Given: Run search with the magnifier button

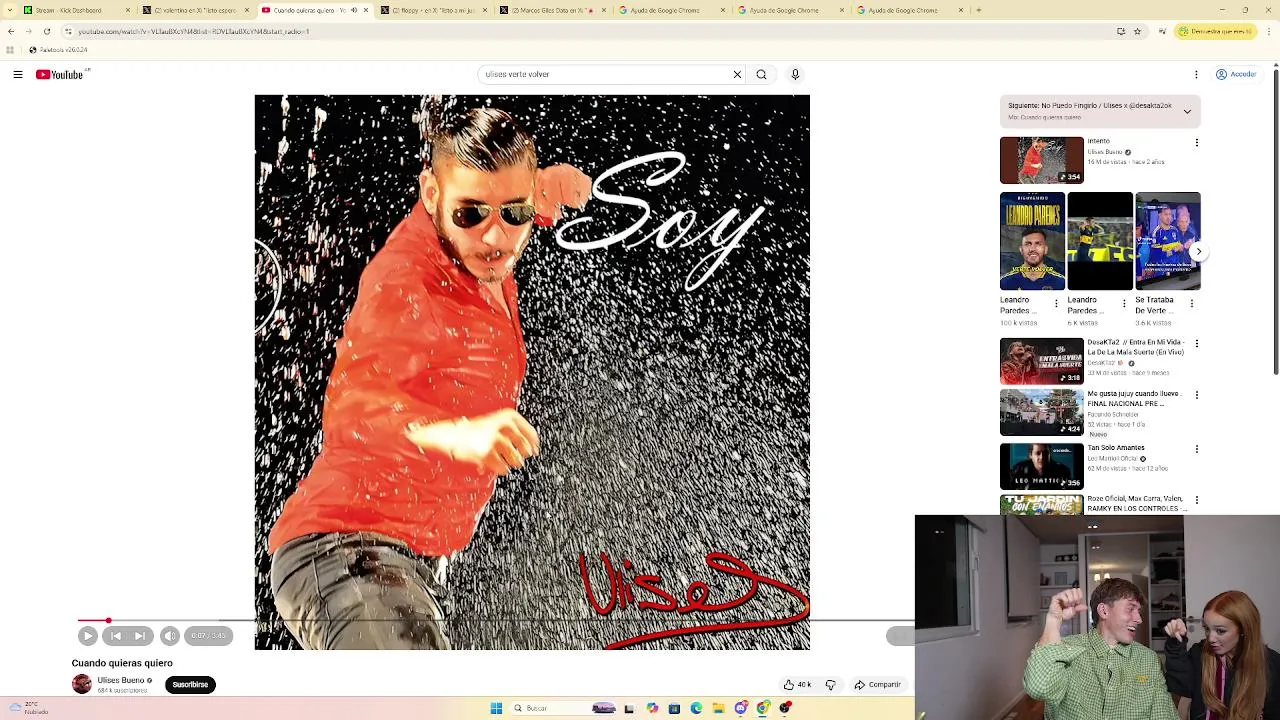Looking at the screenshot, I should tap(761, 74).
